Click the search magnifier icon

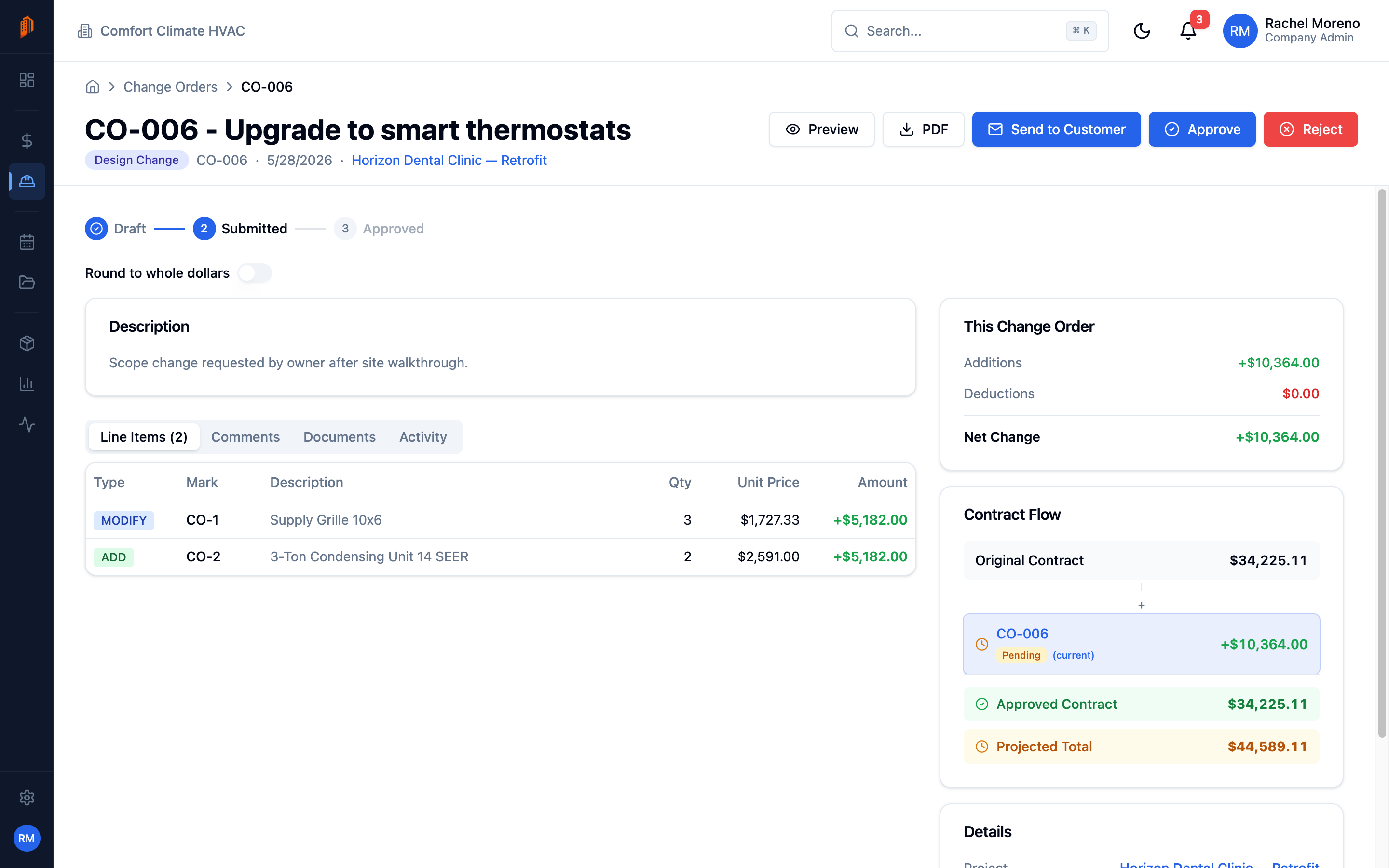[852, 31]
